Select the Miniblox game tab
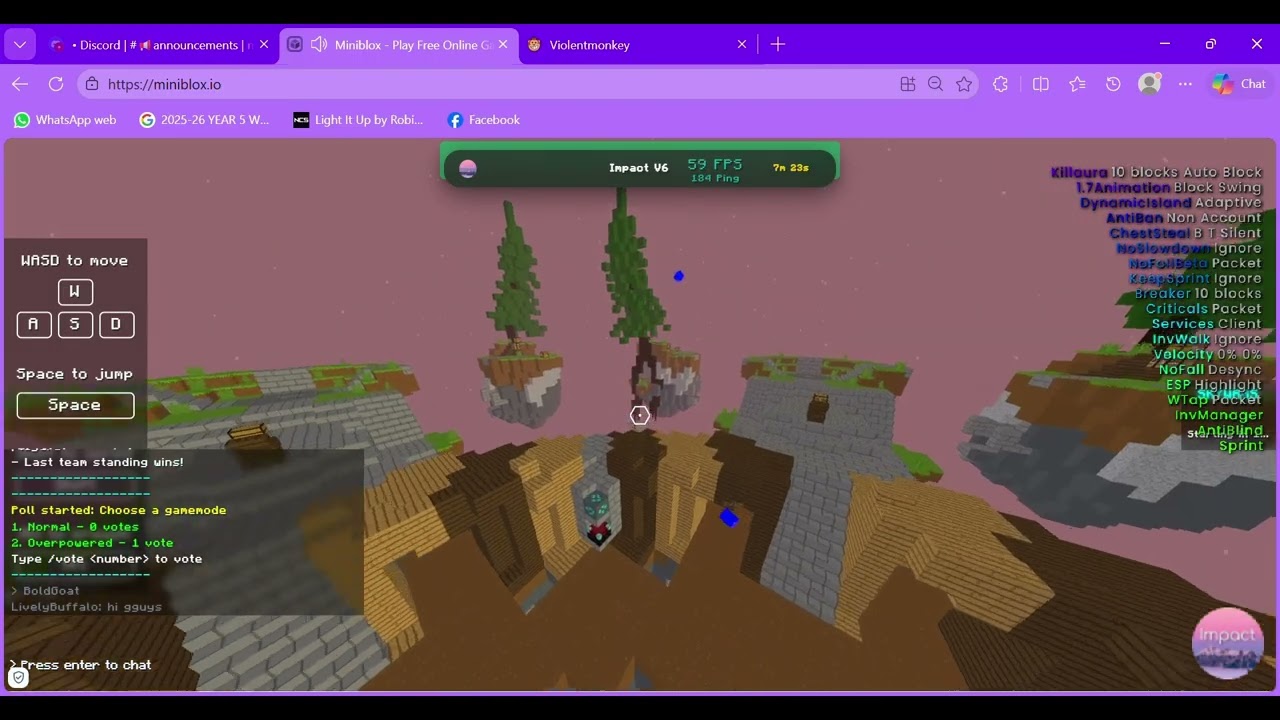Viewport: 1280px width, 720px height. (400, 45)
